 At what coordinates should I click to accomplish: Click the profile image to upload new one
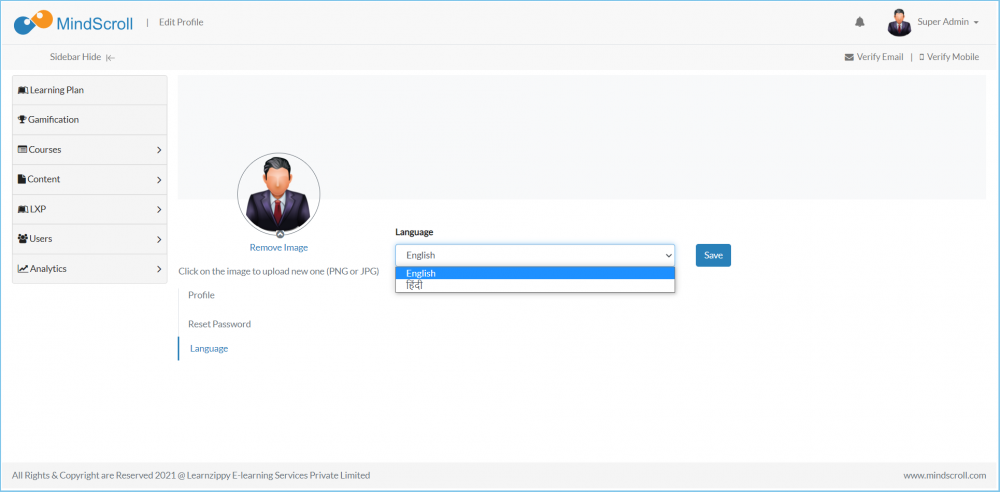click(279, 194)
